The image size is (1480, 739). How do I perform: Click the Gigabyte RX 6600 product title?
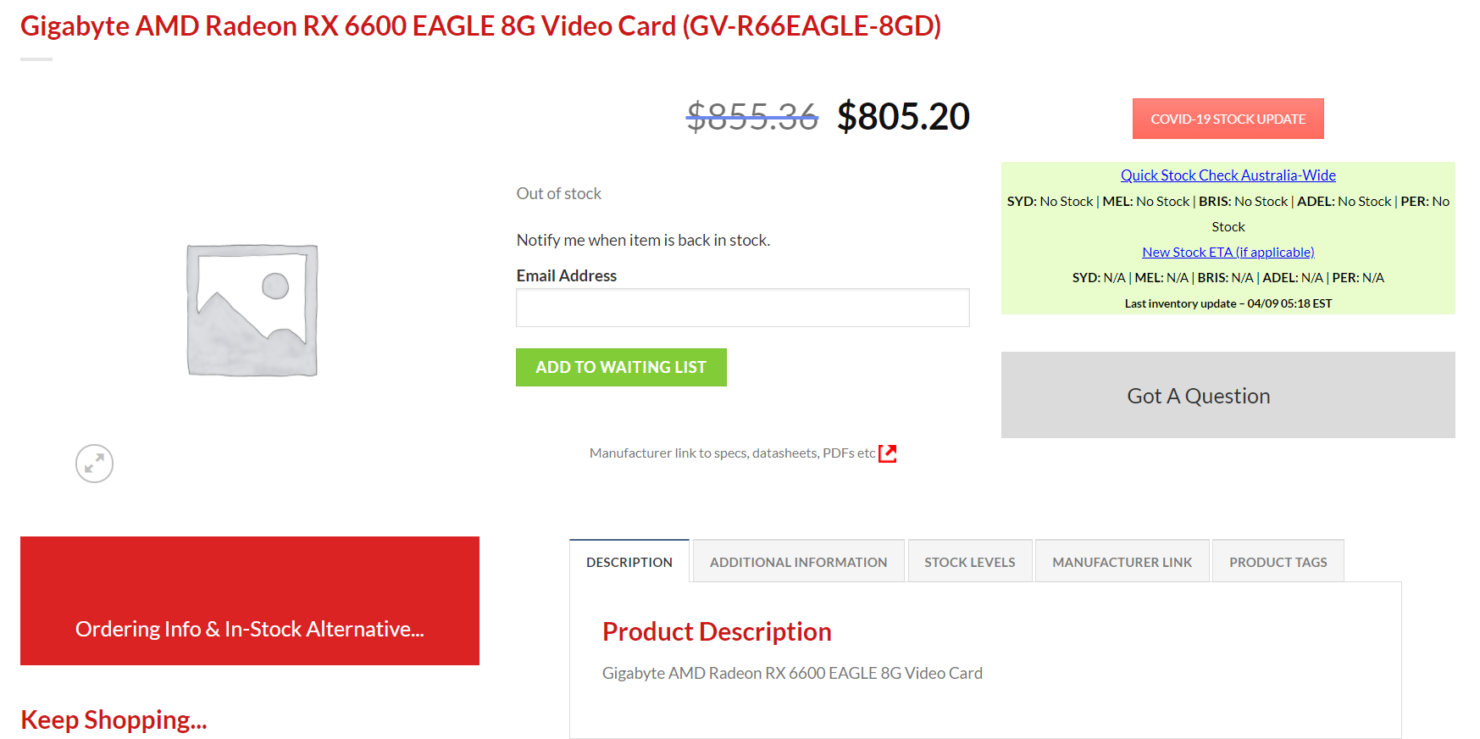(480, 26)
